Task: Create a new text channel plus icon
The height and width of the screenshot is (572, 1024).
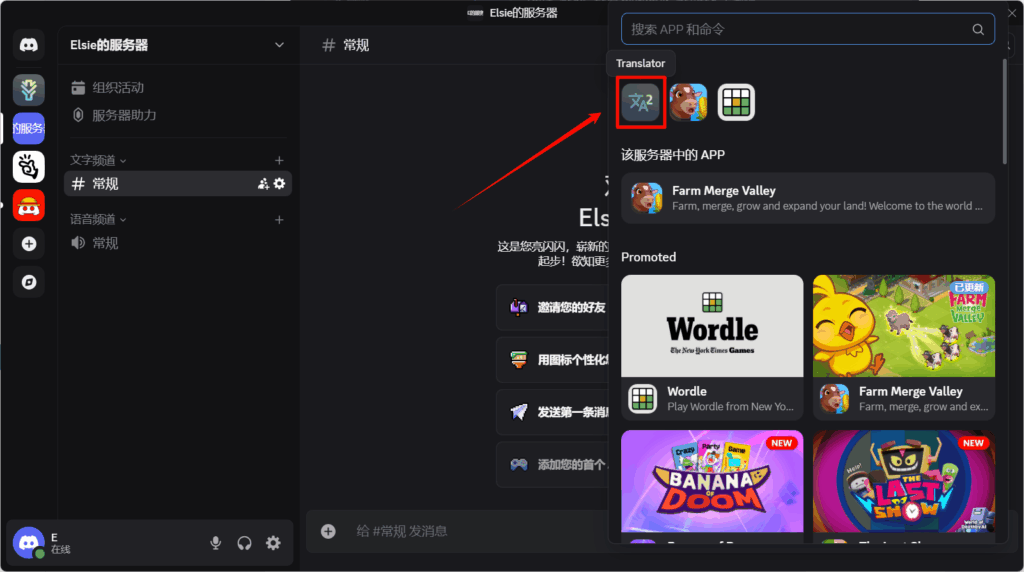Action: pos(279,160)
